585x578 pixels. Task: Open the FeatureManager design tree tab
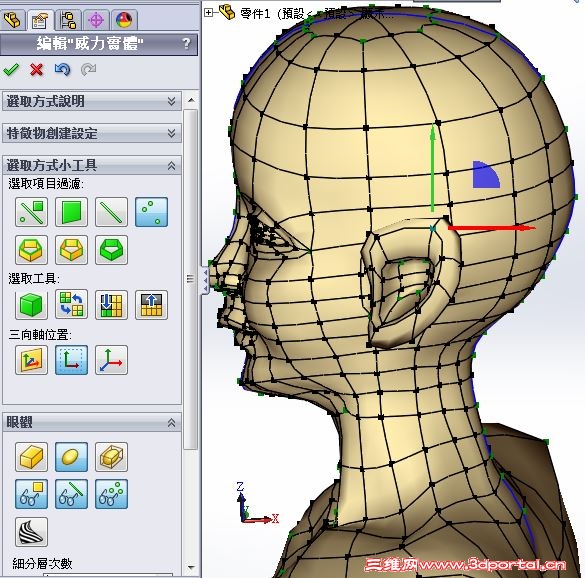tap(13, 19)
